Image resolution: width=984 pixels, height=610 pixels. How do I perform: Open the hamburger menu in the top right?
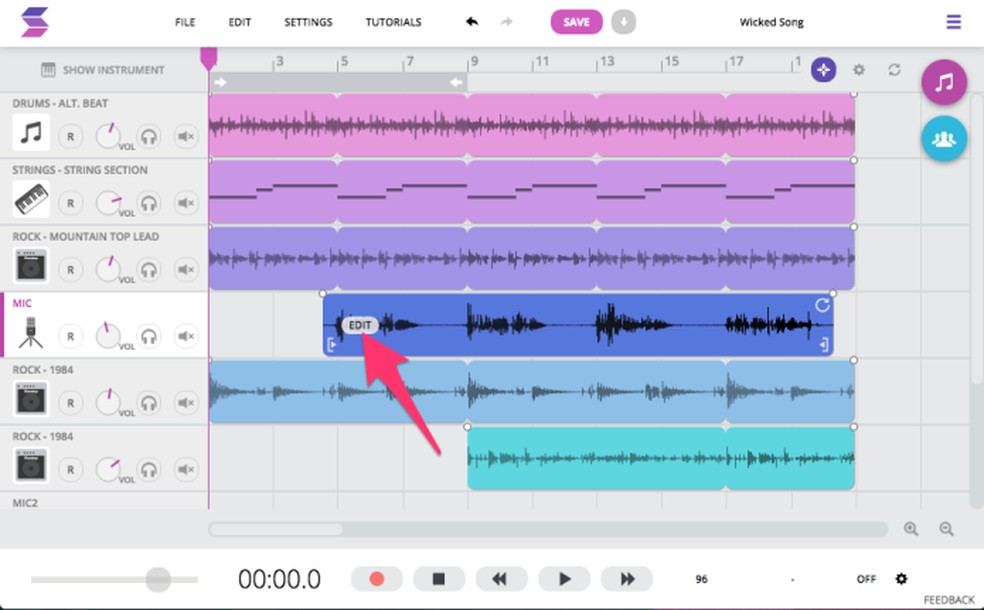952,21
